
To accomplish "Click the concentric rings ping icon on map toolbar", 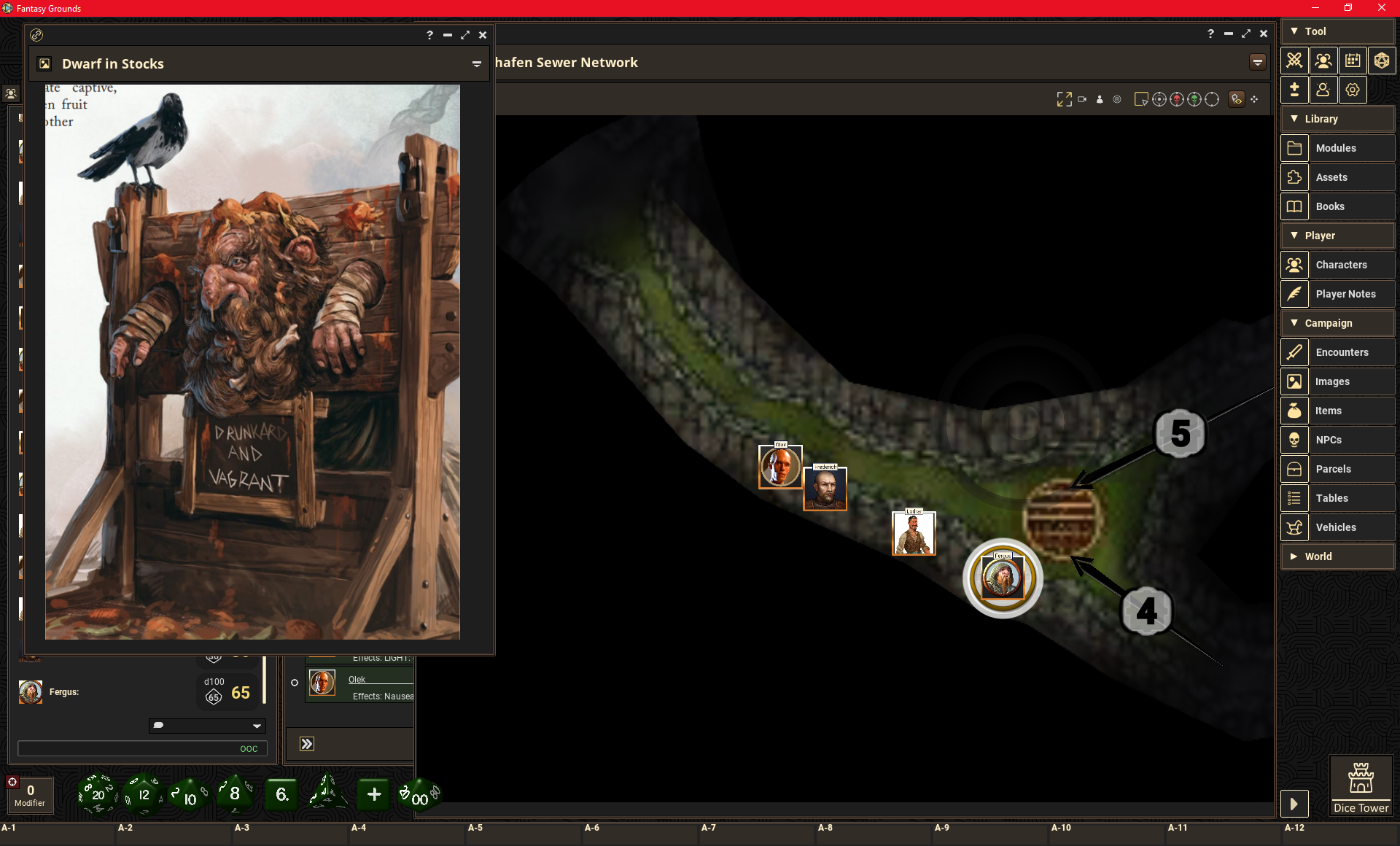I will [x=1117, y=99].
